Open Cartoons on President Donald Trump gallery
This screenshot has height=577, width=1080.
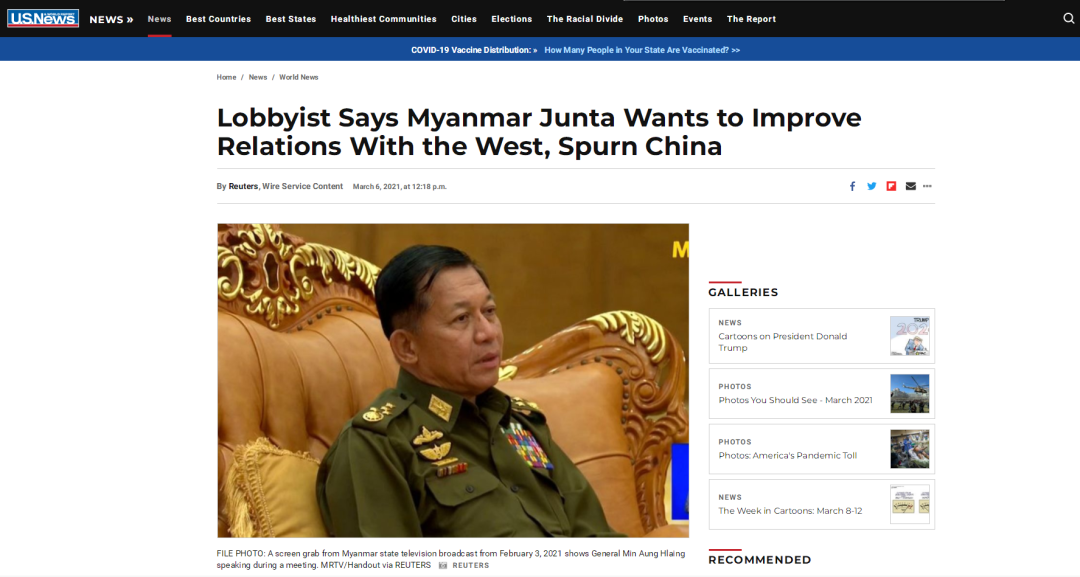tap(822, 336)
